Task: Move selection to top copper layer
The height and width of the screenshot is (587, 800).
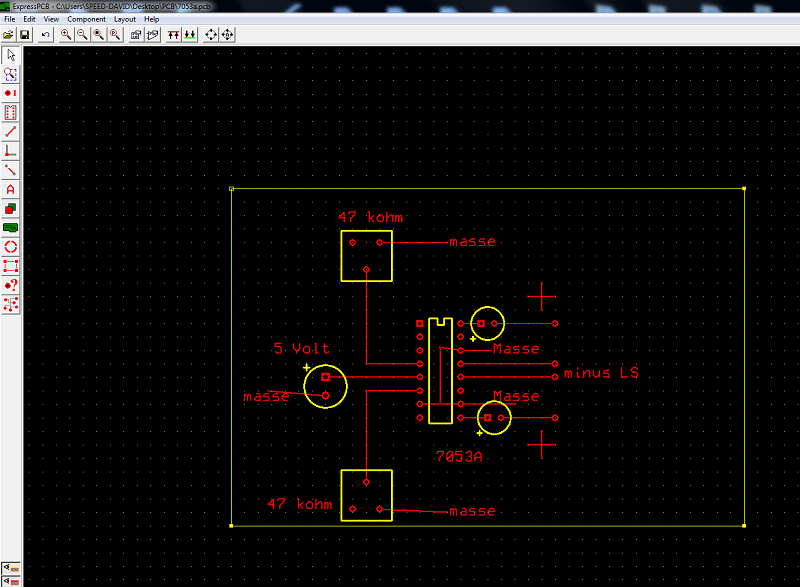Action: [x=173, y=35]
